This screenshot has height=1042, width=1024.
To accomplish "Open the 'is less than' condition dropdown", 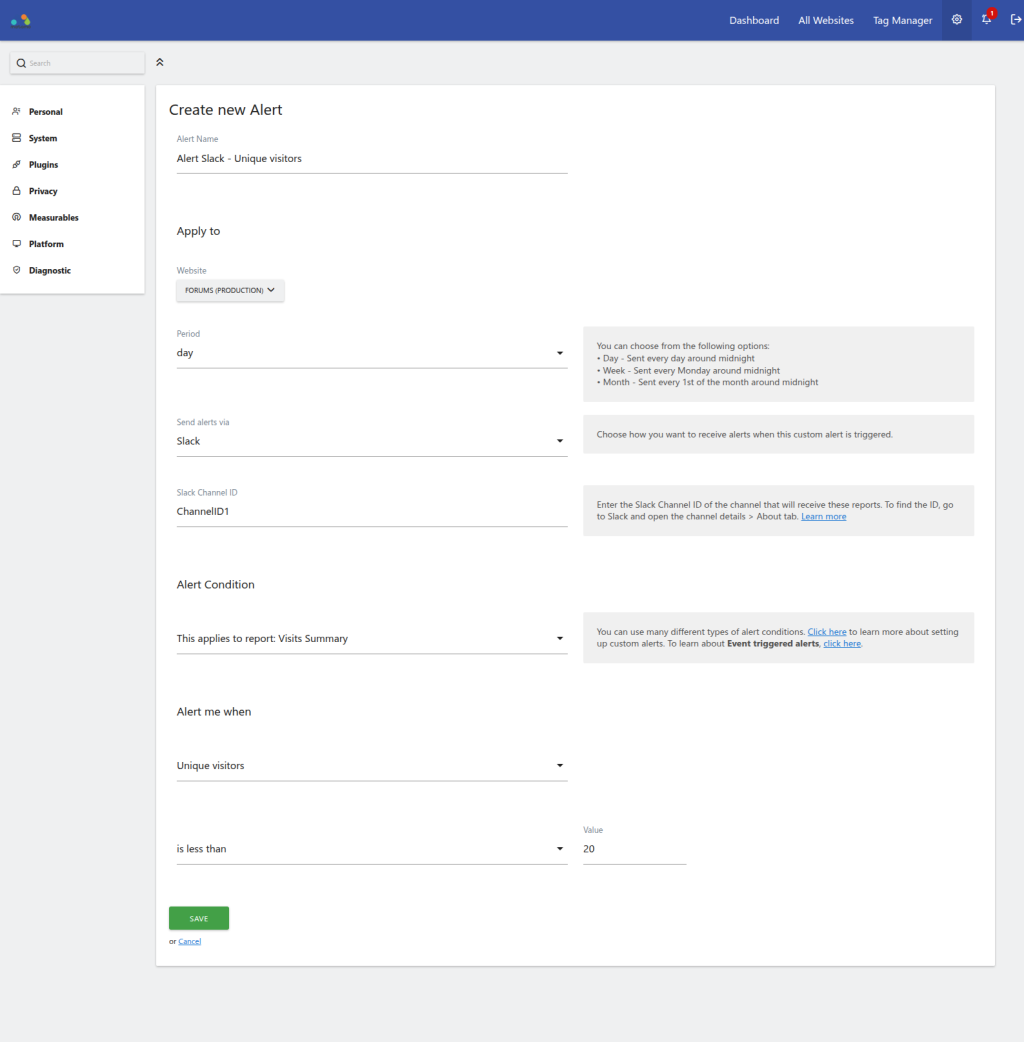I will 371,849.
